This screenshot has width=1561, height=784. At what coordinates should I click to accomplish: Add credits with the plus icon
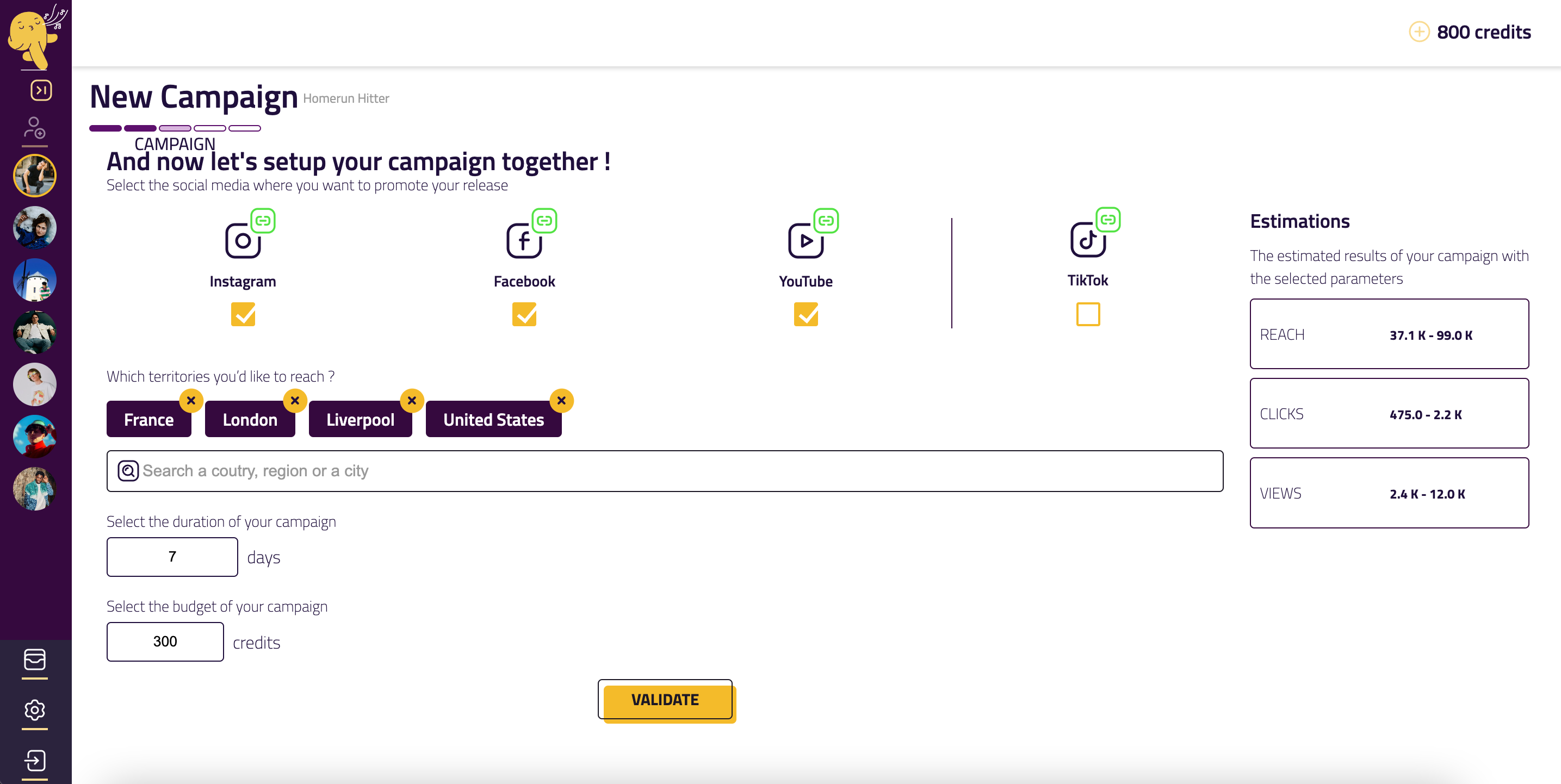click(x=1418, y=32)
